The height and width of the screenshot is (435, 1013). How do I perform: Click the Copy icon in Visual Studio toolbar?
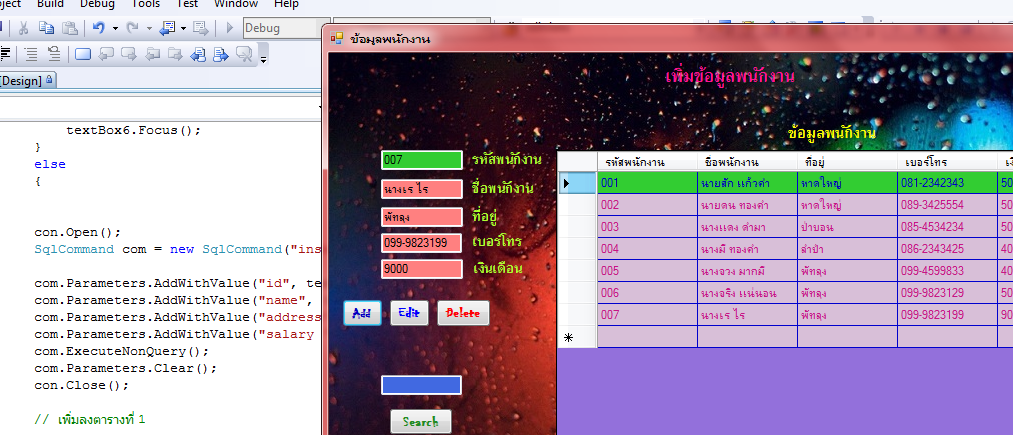coord(46,28)
